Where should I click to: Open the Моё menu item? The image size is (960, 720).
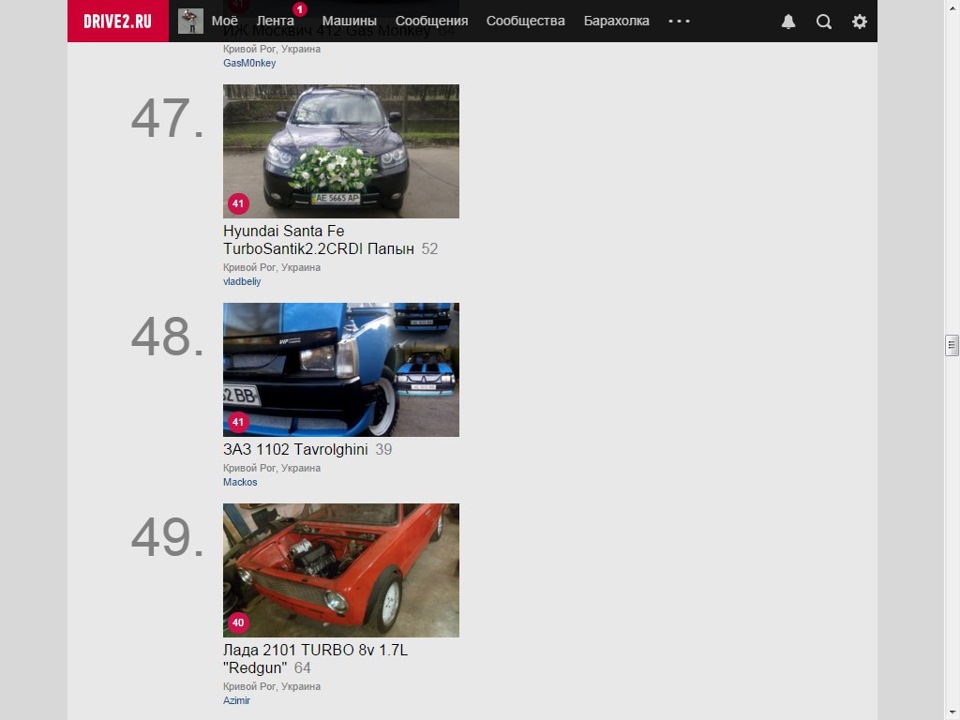coord(225,21)
